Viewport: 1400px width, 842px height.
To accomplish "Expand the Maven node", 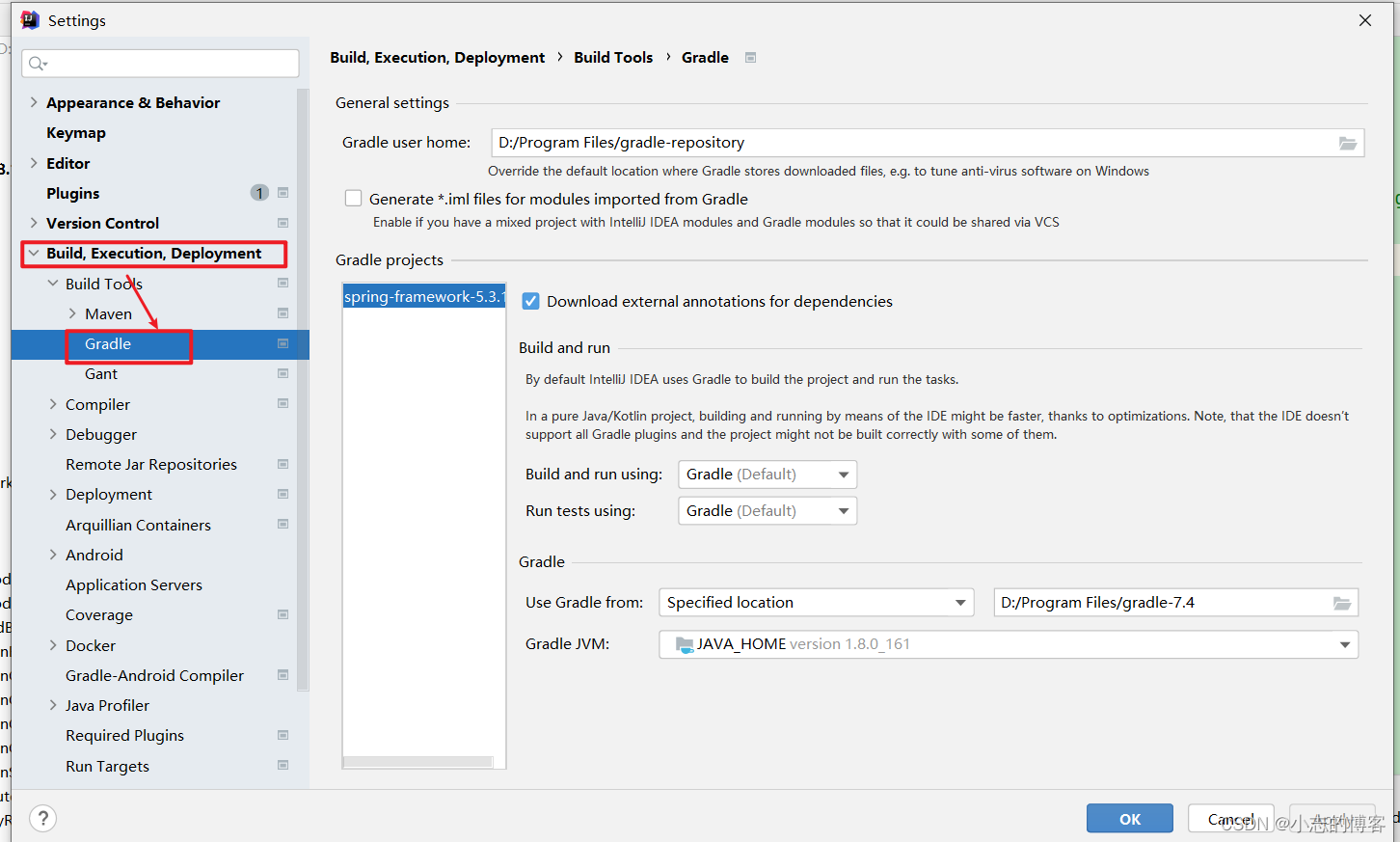I will [x=72, y=313].
